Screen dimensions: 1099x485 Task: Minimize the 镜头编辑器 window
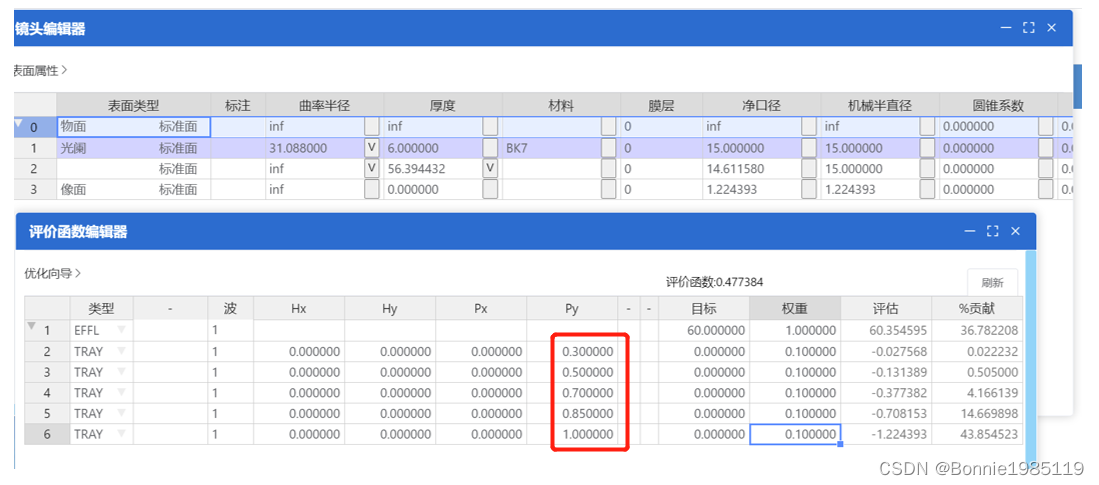tap(1006, 28)
